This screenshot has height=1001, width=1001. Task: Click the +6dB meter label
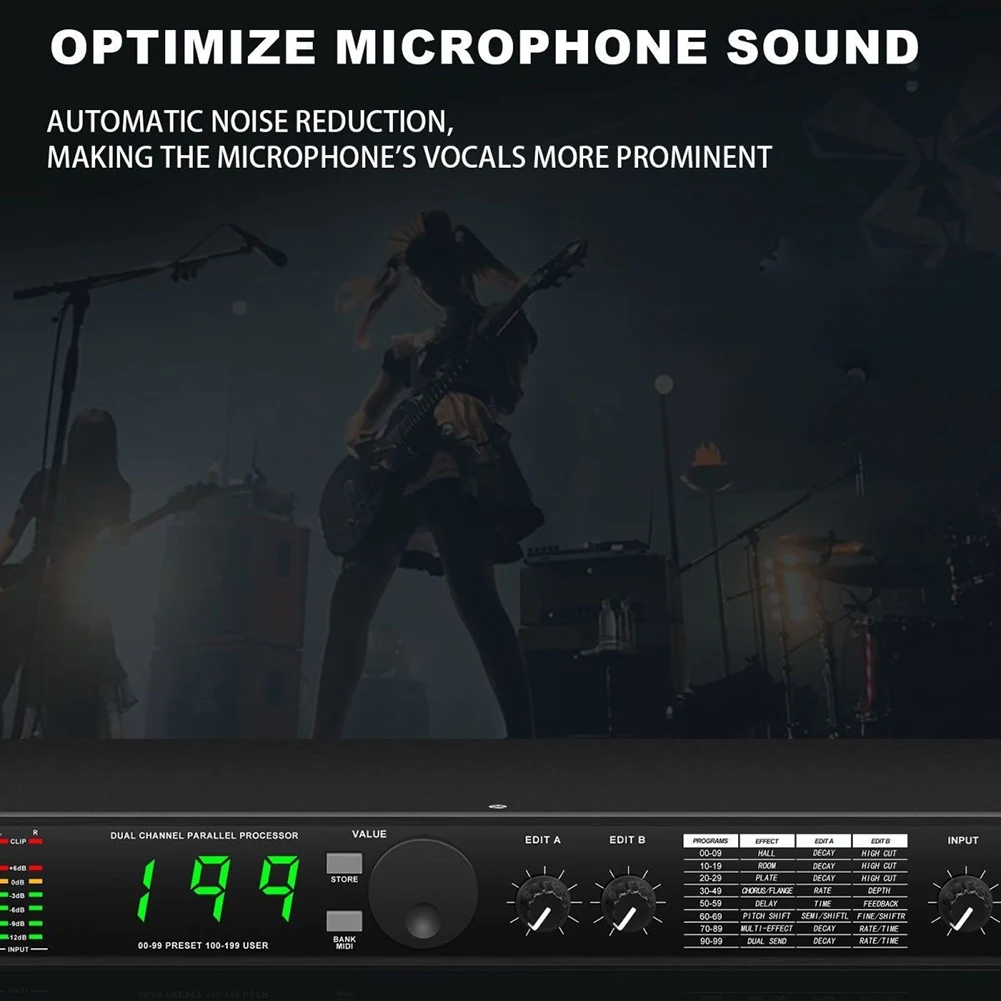18,868
